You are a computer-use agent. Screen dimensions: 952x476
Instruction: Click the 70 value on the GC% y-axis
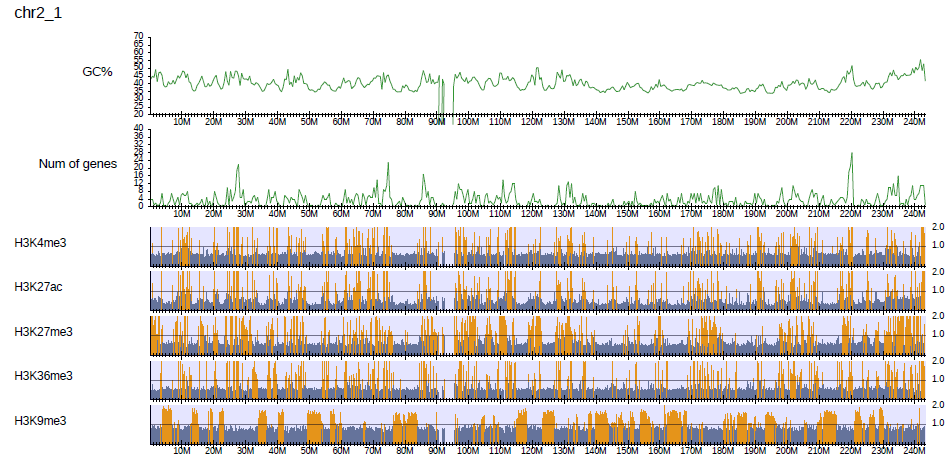tap(138, 36)
